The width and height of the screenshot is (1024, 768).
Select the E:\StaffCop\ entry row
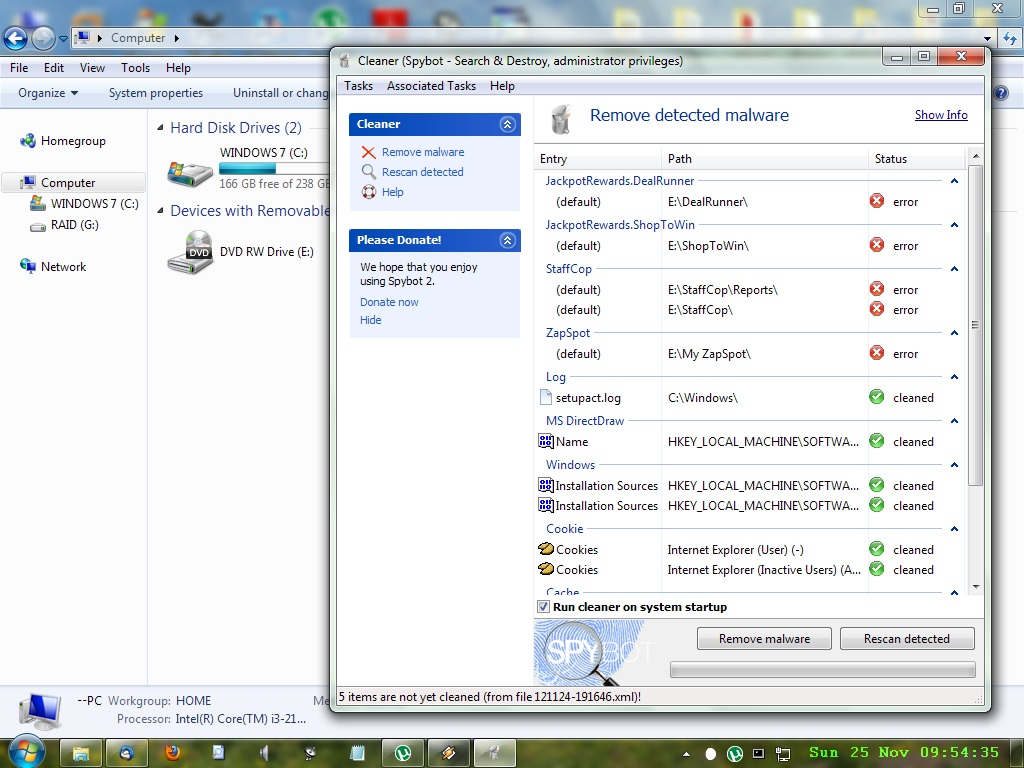coord(750,310)
